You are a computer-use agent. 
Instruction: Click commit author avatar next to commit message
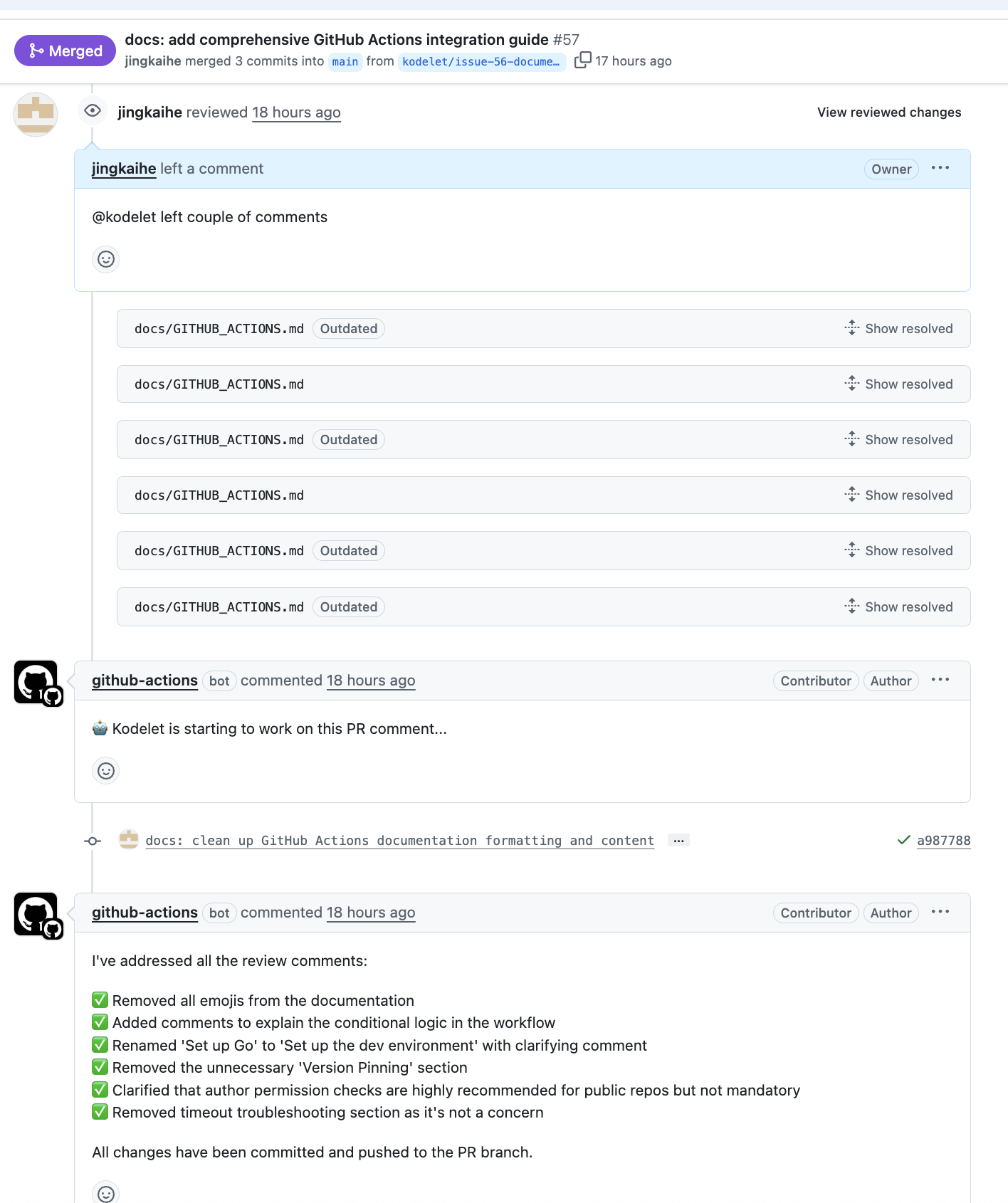click(129, 839)
